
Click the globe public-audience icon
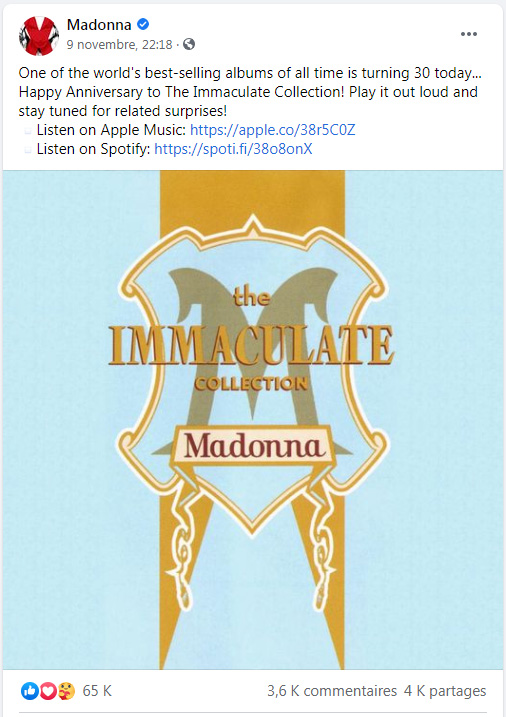point(189,44)
